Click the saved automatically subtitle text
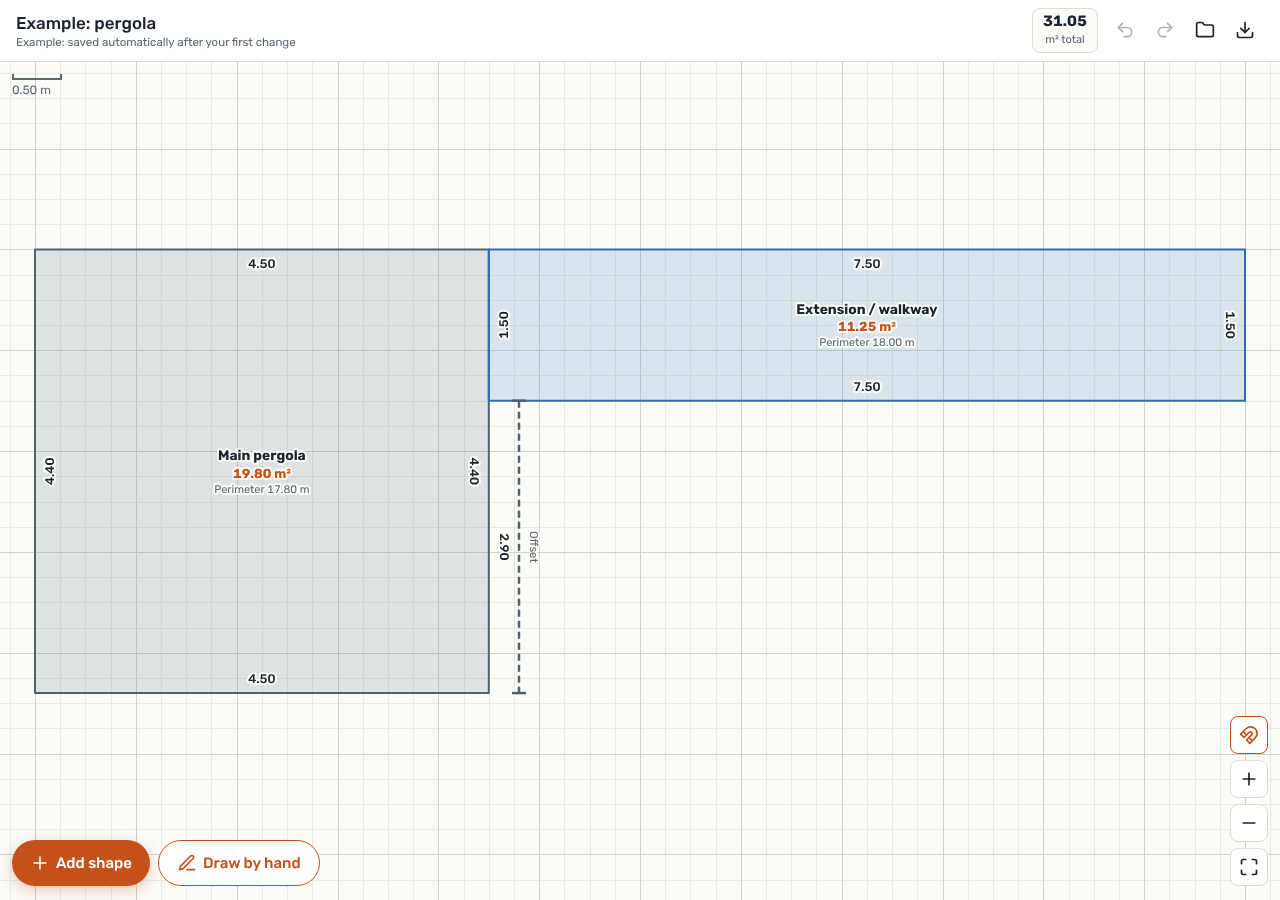This screenshot has height=900, width=1280. point(156,43)
